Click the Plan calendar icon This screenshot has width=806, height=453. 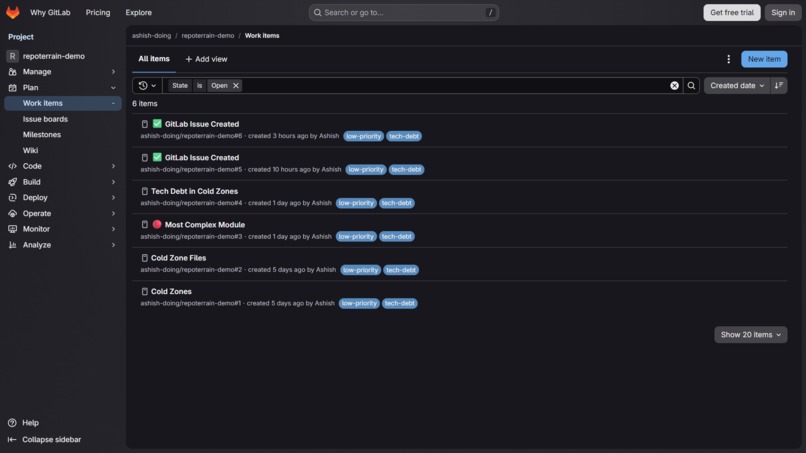(12, 88)
